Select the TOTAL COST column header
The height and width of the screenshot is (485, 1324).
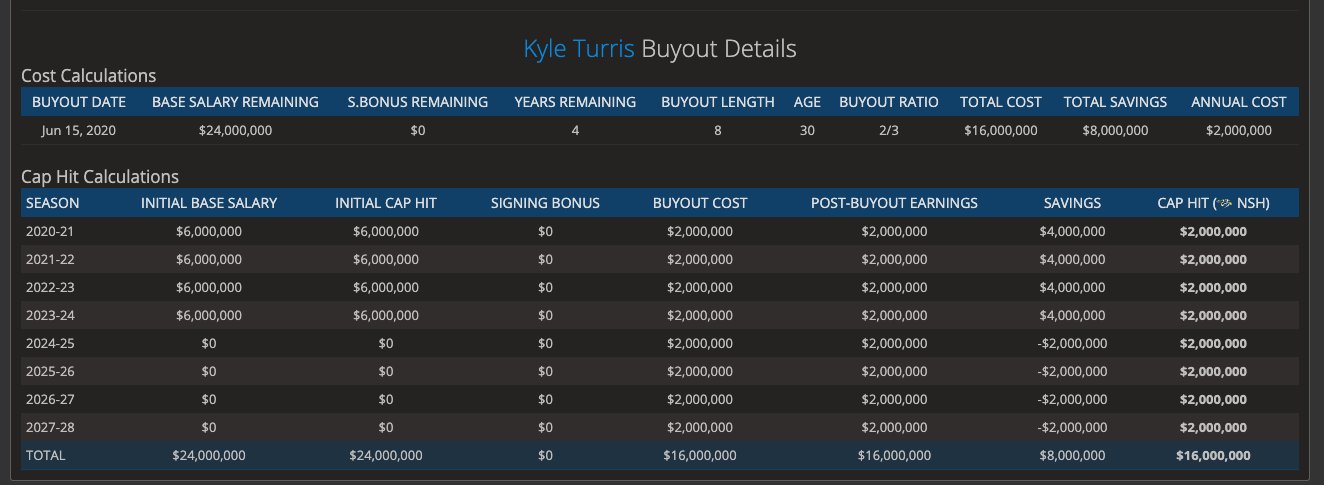click(1001, 102)
